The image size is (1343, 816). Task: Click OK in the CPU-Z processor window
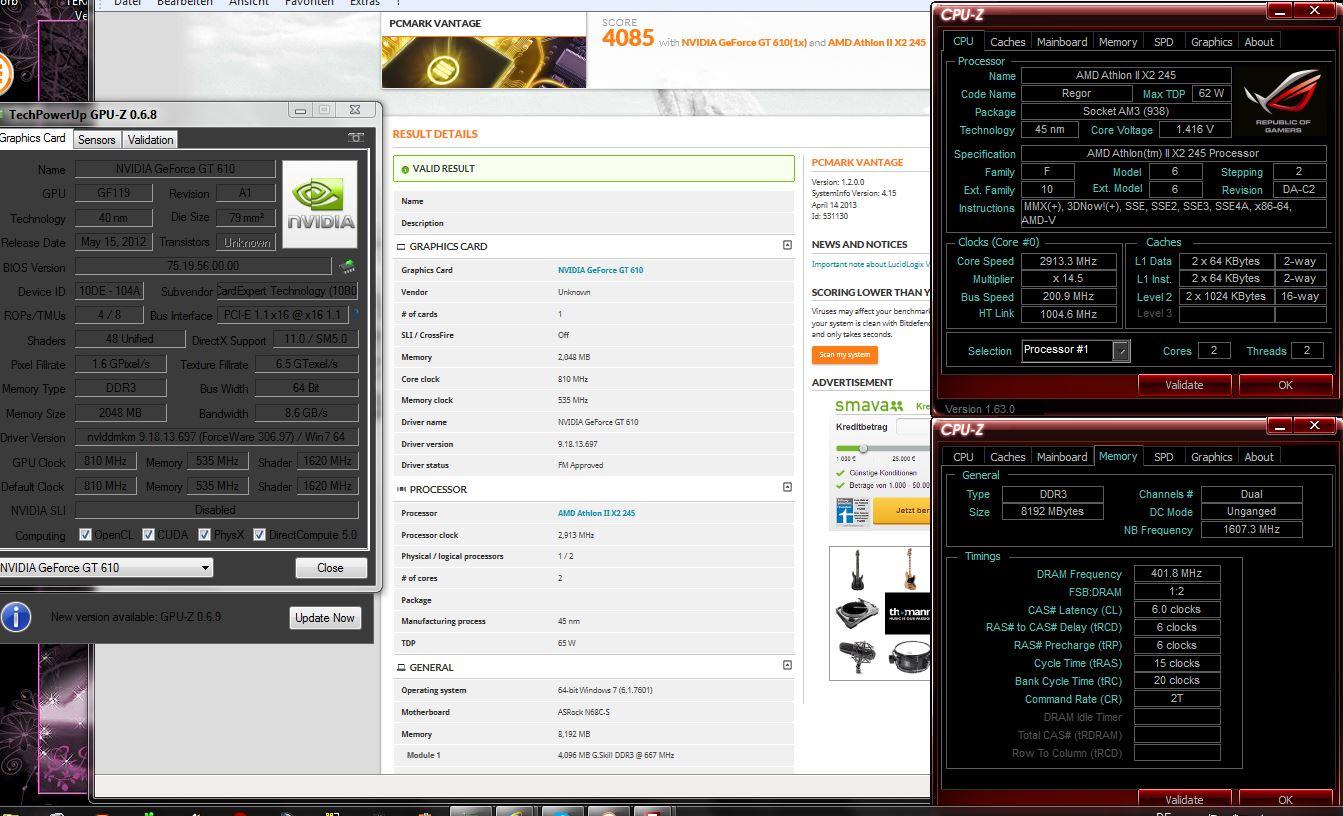(1285, 385)
